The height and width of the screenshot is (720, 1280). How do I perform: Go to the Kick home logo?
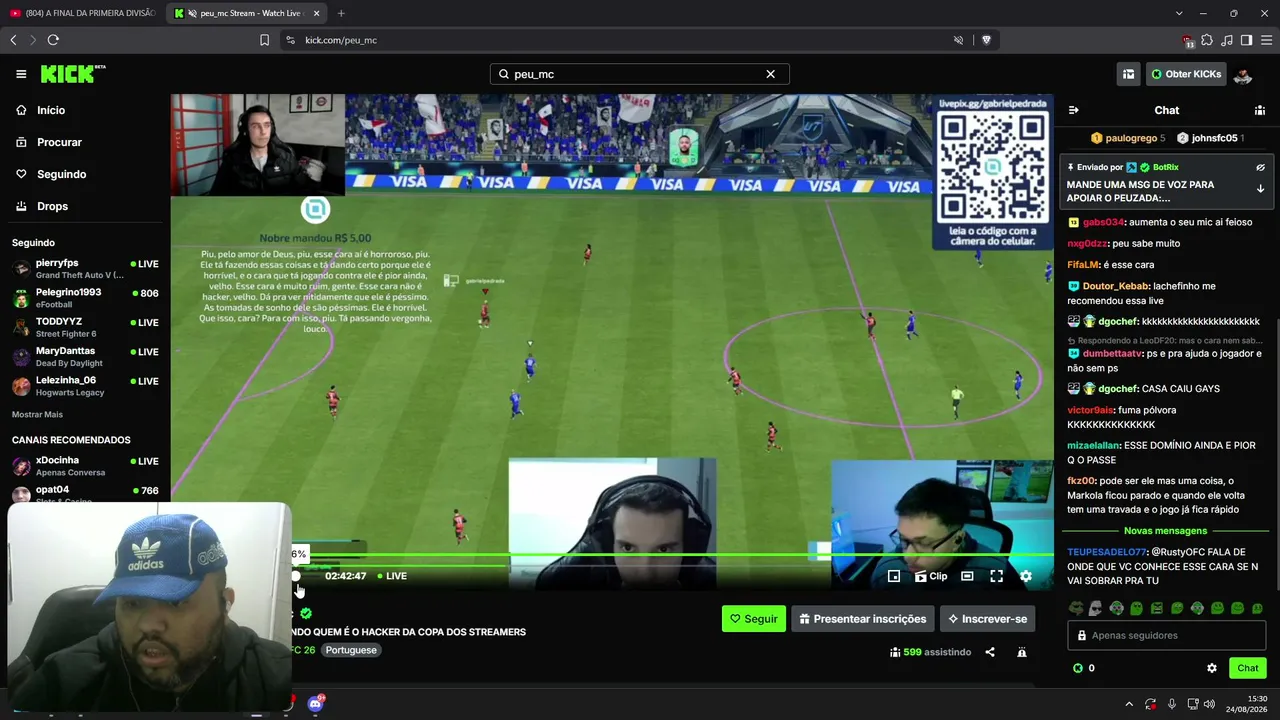(x=73, y=74)
